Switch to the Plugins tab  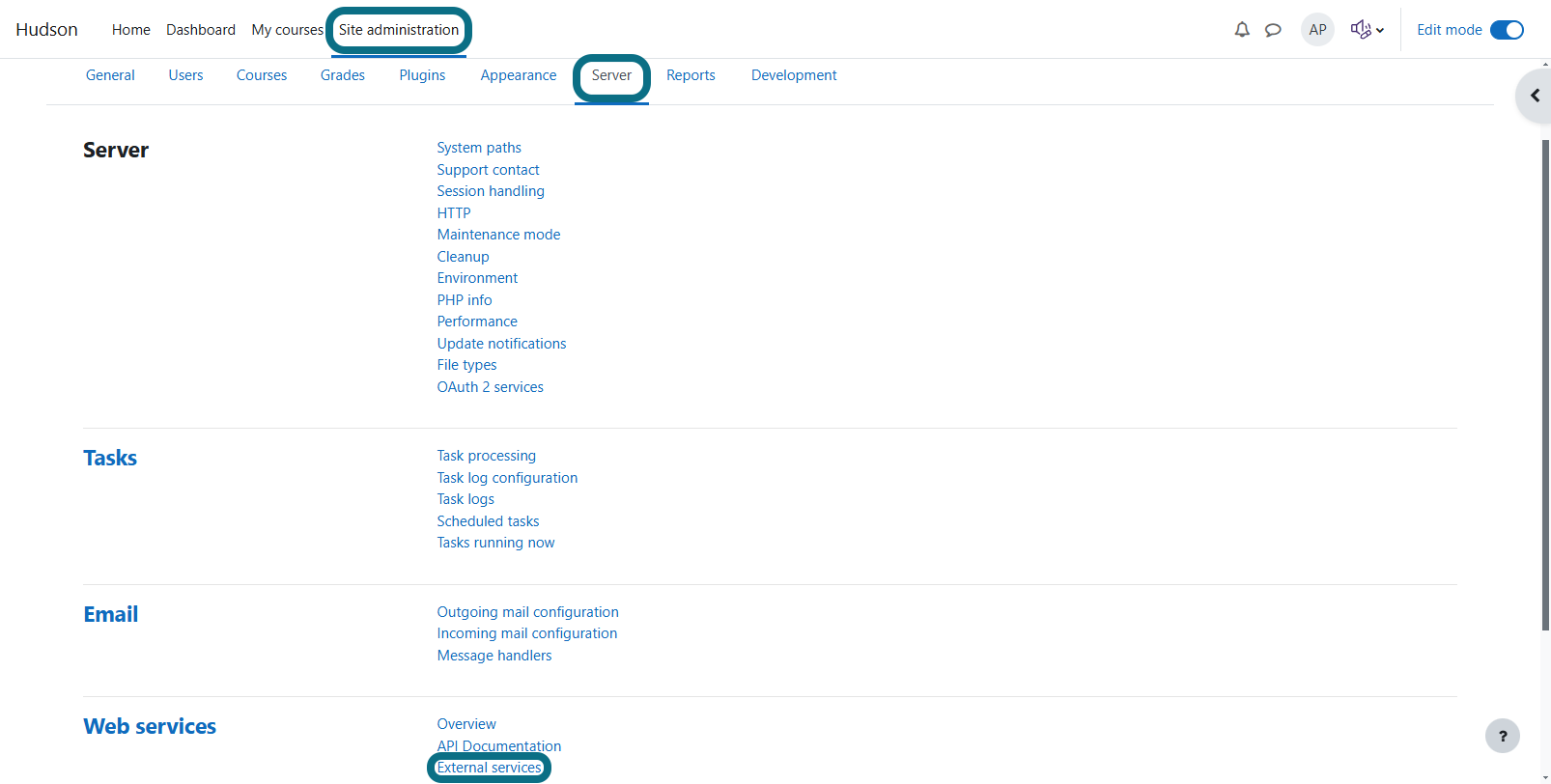(422, 75)
